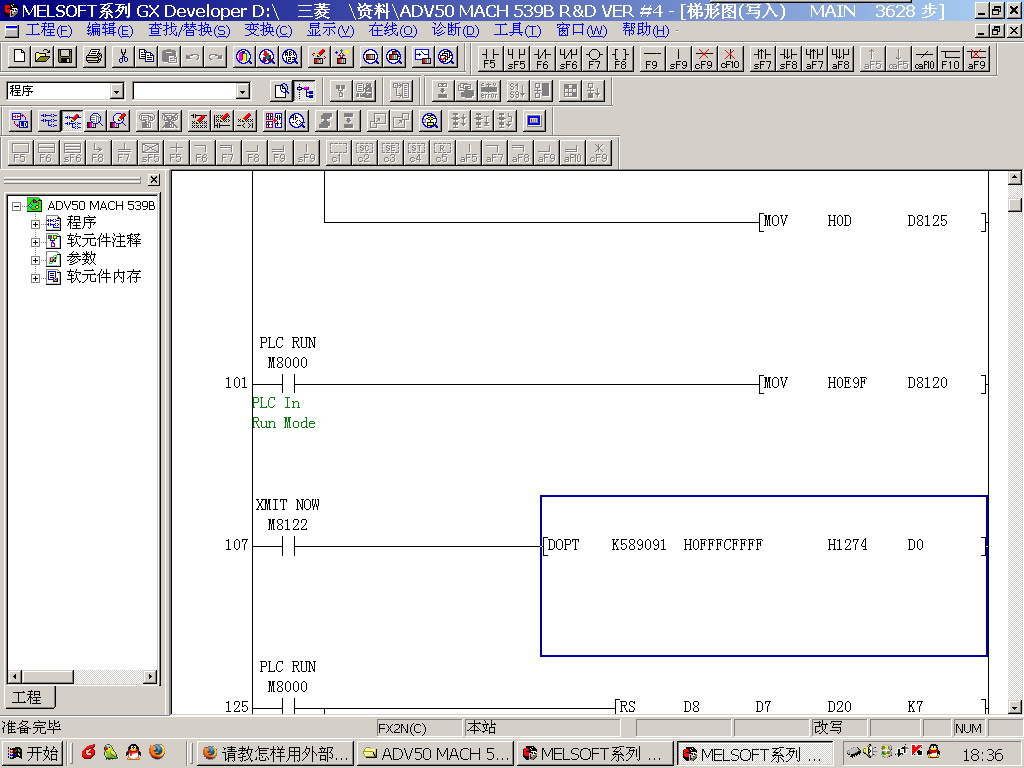Delete vertical line with cF10 icon
The width and height of the screenshot is (1024, 768).
tap(730, 57)
